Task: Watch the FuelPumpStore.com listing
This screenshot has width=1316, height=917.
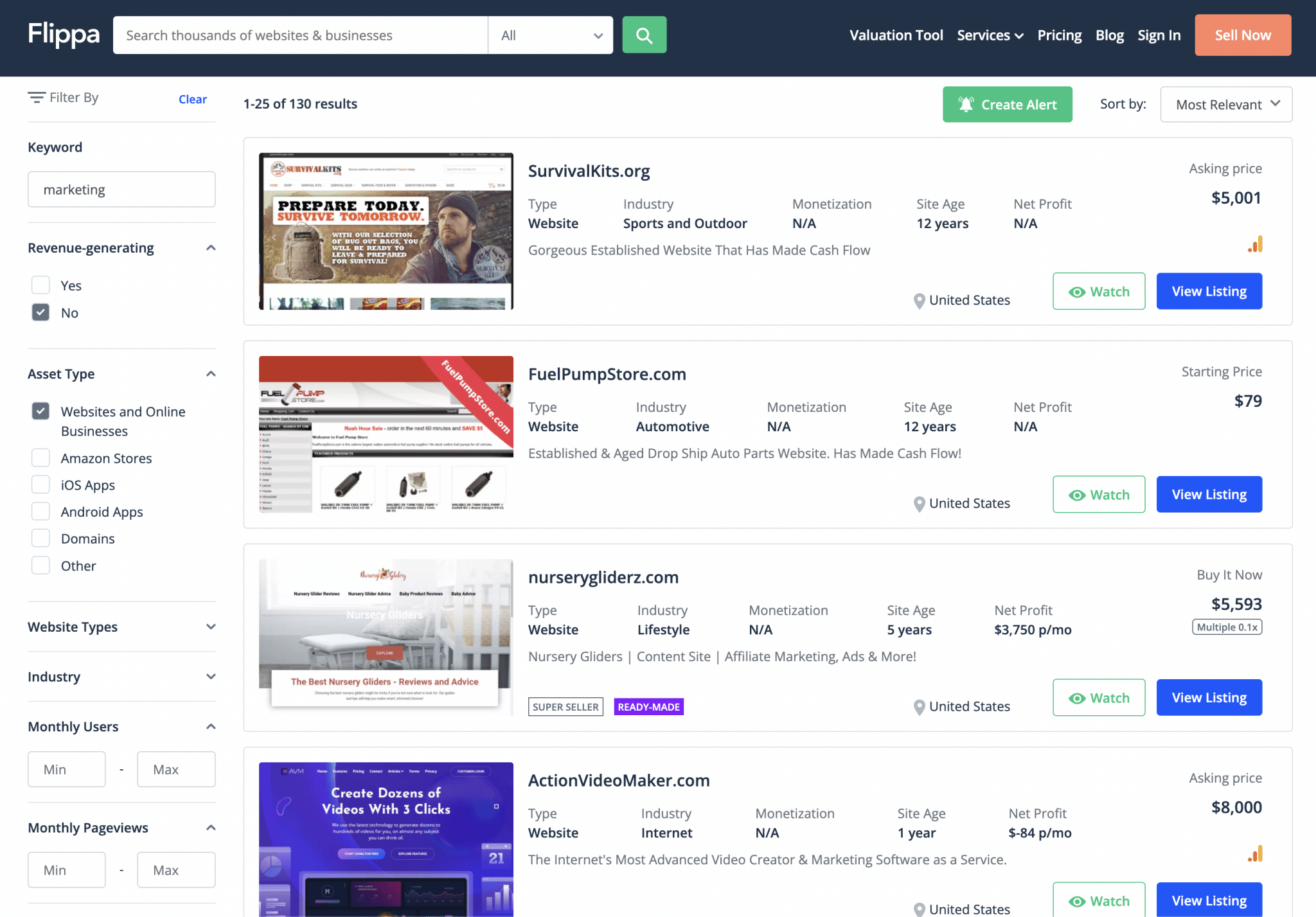Action: click(1099, 494)
